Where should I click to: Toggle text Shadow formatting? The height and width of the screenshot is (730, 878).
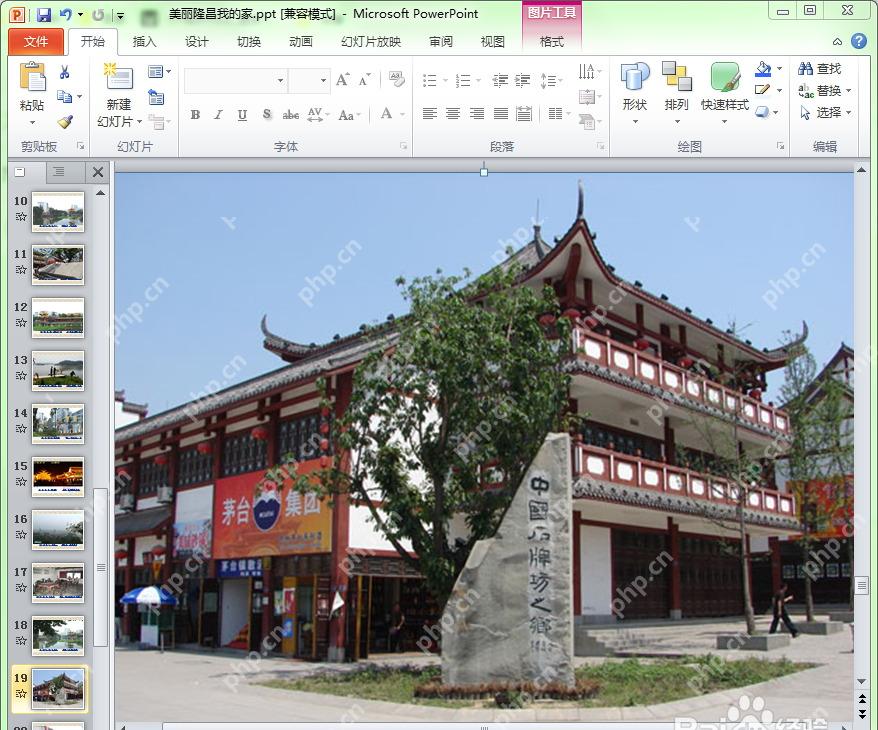tap(267, 115)
